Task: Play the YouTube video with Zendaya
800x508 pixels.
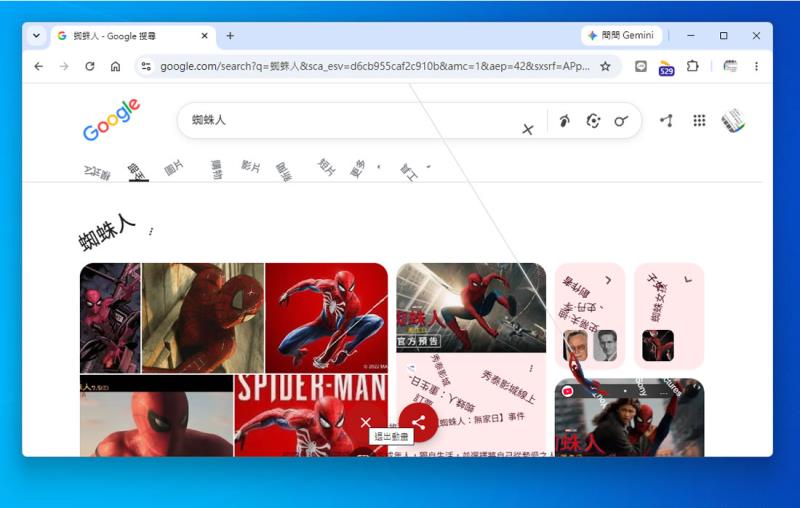Action: point(630,418)
